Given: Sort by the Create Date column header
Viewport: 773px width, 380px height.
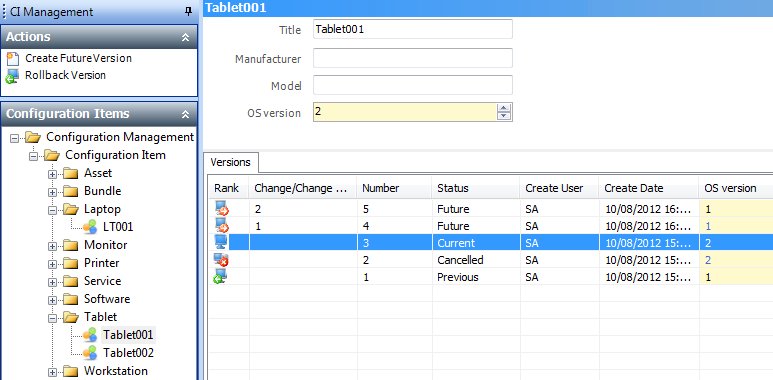Looking at the screenshot, I should (649, 188).
